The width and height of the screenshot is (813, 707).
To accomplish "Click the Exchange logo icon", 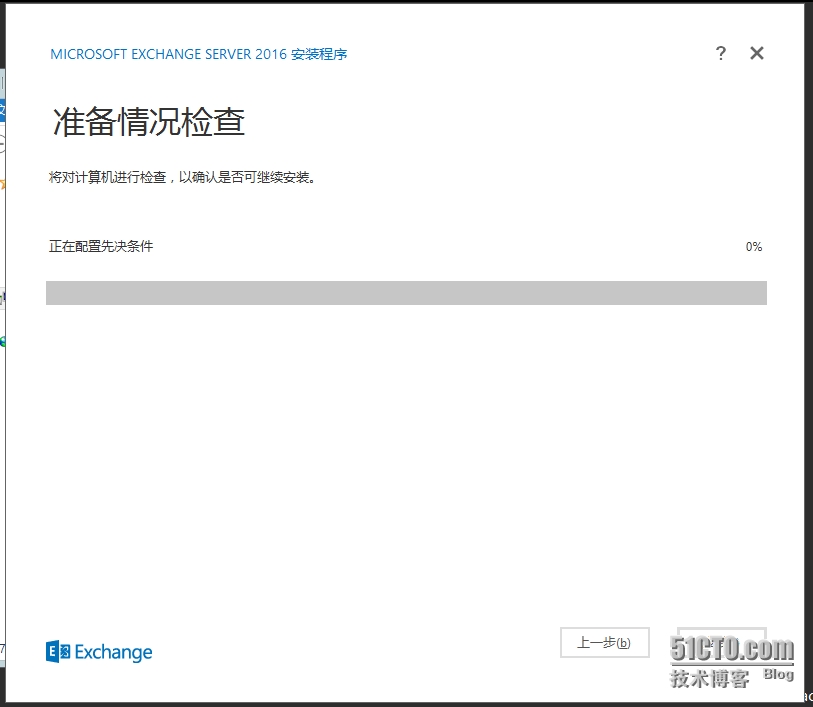I will click(x=58, y=652).
